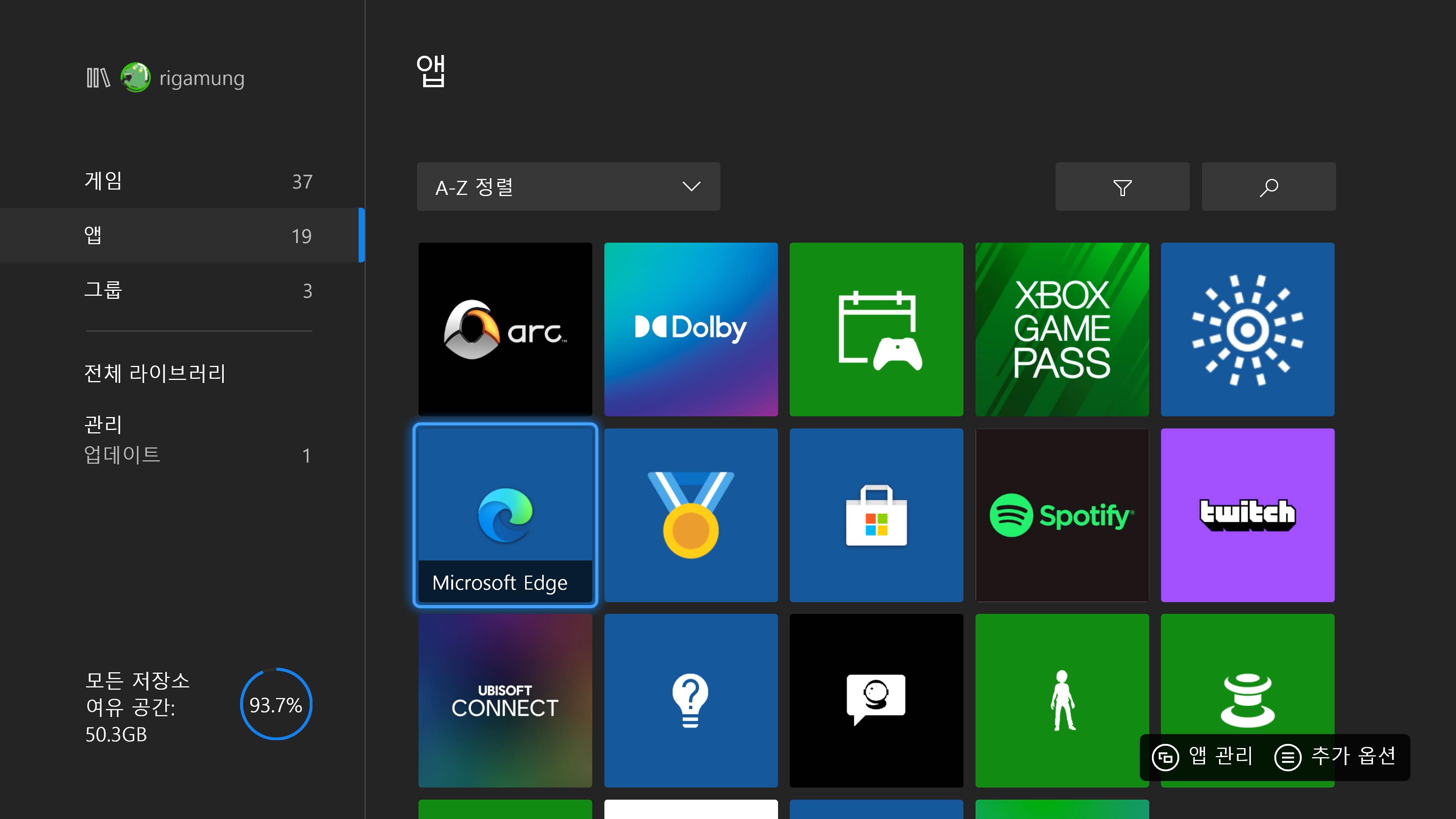Open the filter button
1456x819 pixels.
(x=1122, y=187)
